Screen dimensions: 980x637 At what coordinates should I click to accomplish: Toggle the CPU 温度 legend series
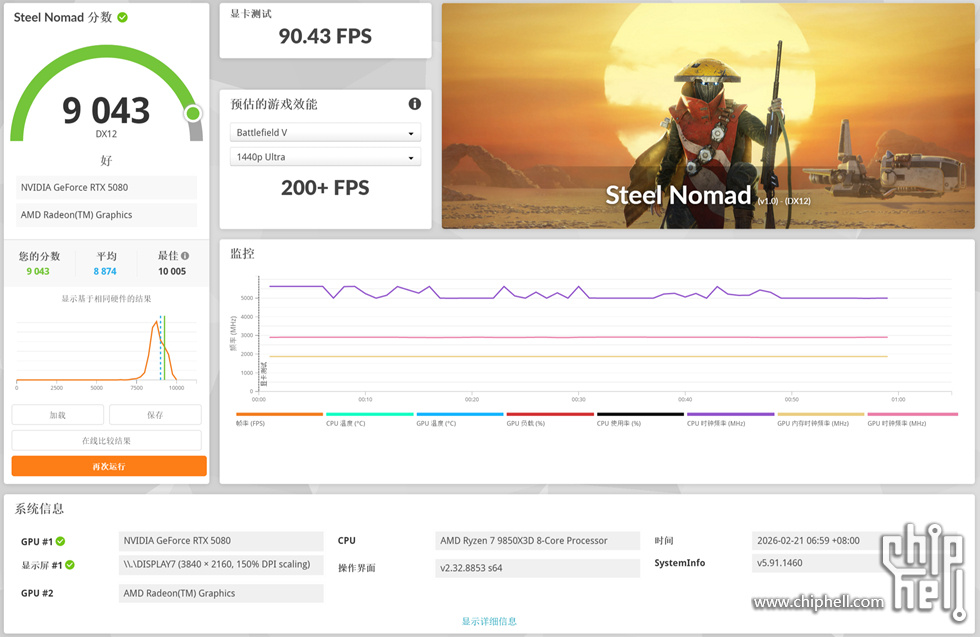click(x=369, y=419)
